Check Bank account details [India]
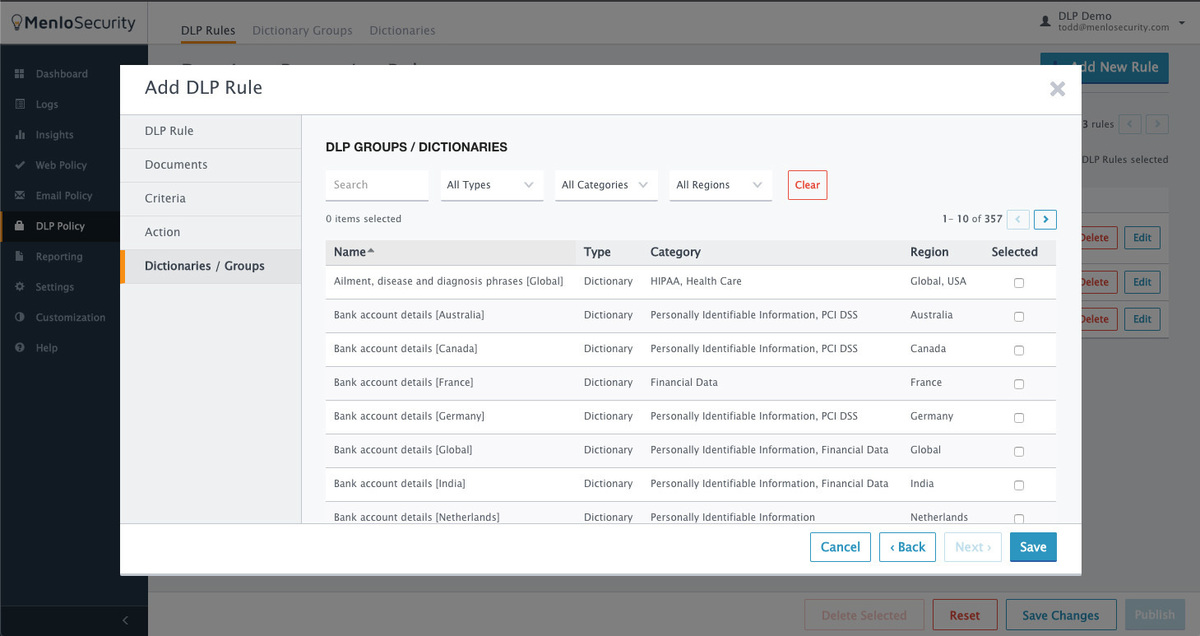This screenshot has height=636, width=1200. coord(1019,486)
